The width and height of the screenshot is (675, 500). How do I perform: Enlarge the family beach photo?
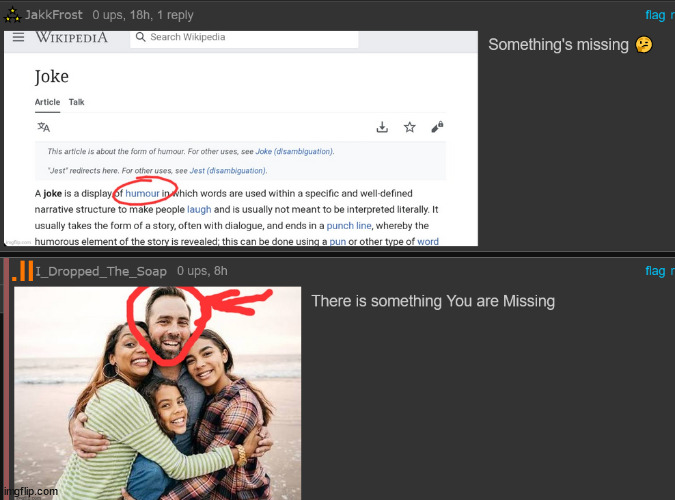[158, 393]
